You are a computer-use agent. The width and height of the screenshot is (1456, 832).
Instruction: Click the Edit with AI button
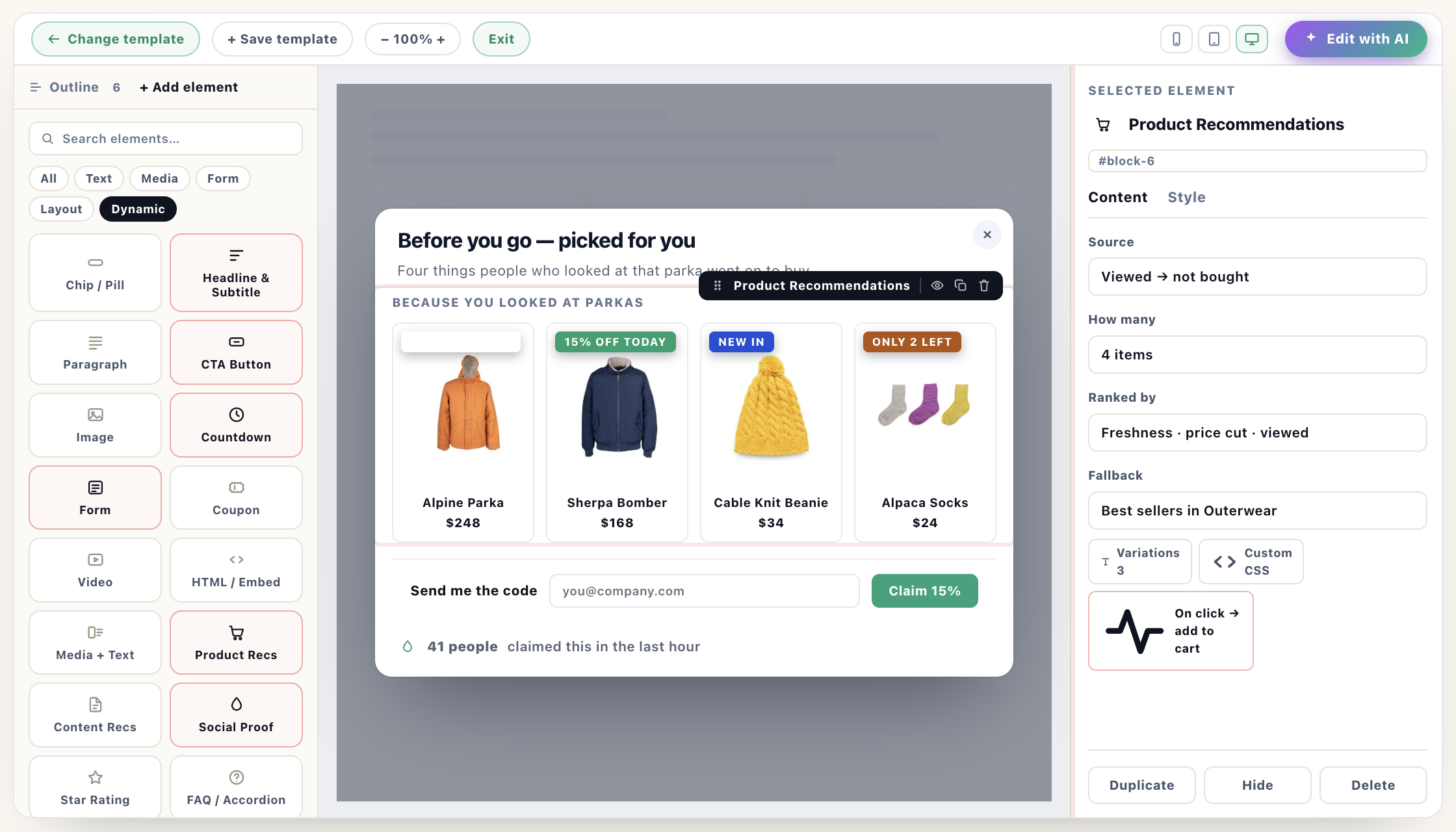(1356, 39)
